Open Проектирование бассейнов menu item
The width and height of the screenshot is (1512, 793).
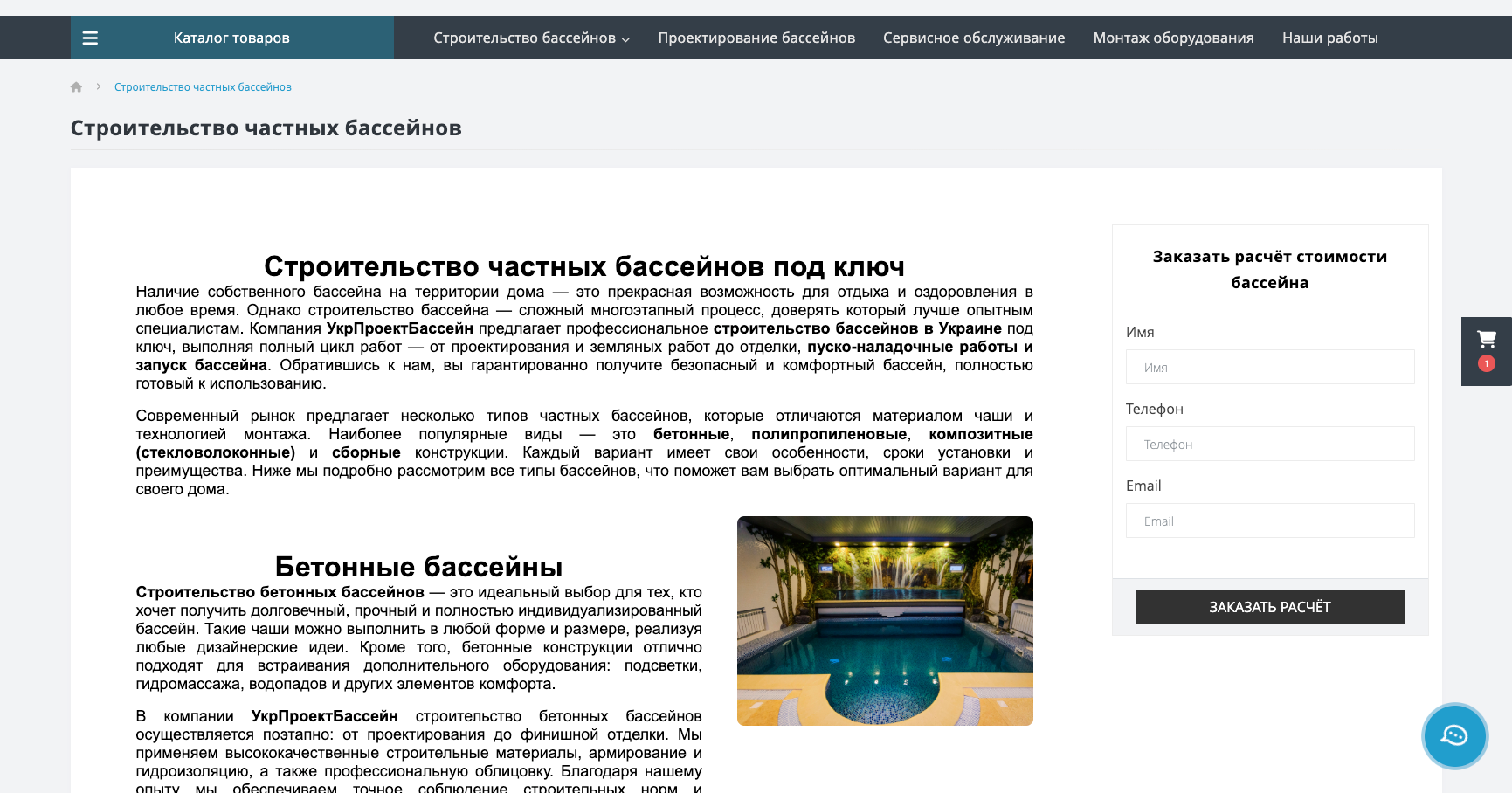tap(756, 38)
